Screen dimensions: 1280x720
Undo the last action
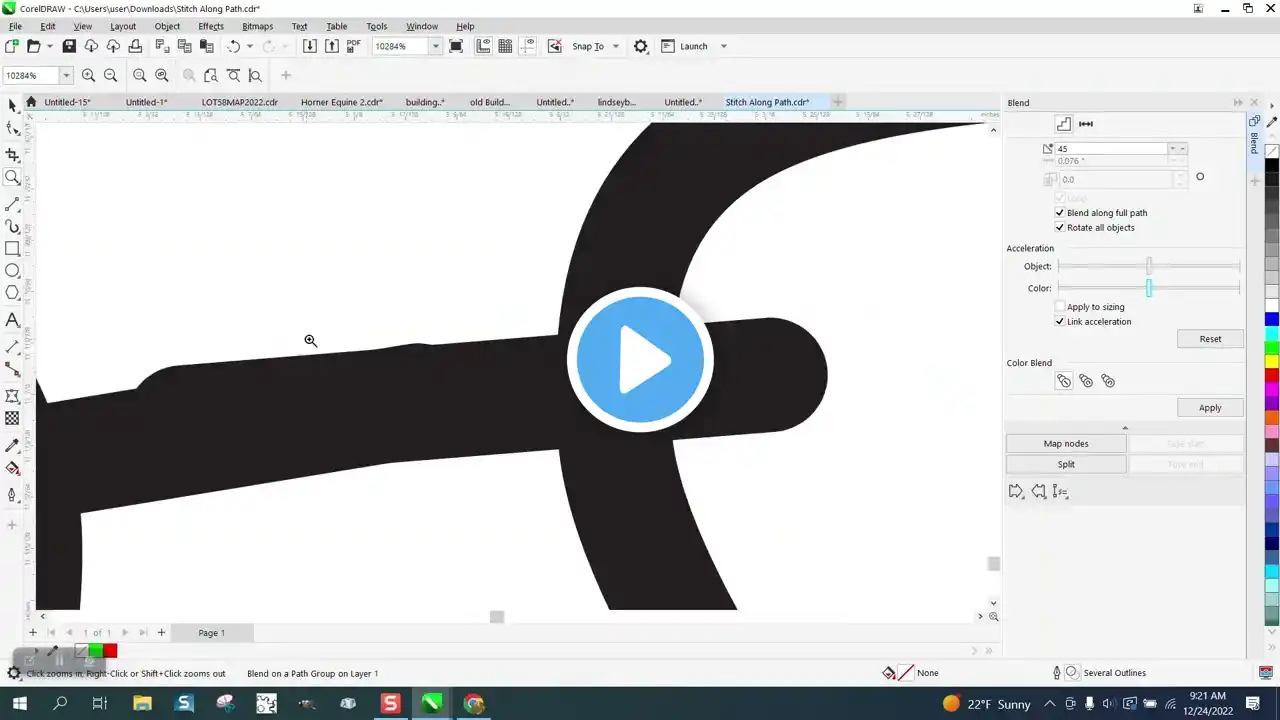pyautogui.click(x=234, y=46)
